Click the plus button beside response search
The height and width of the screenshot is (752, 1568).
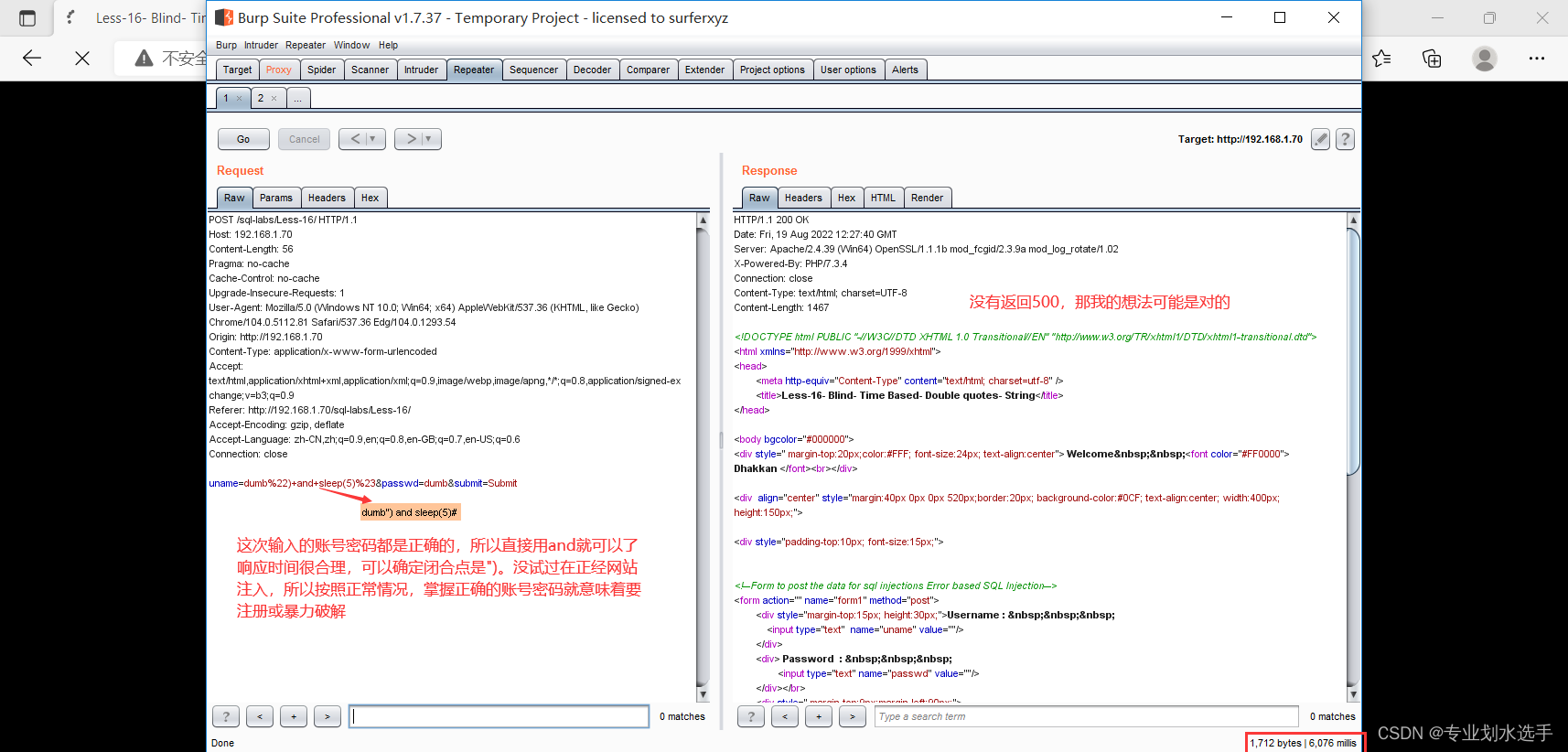(x=819, y=716)
